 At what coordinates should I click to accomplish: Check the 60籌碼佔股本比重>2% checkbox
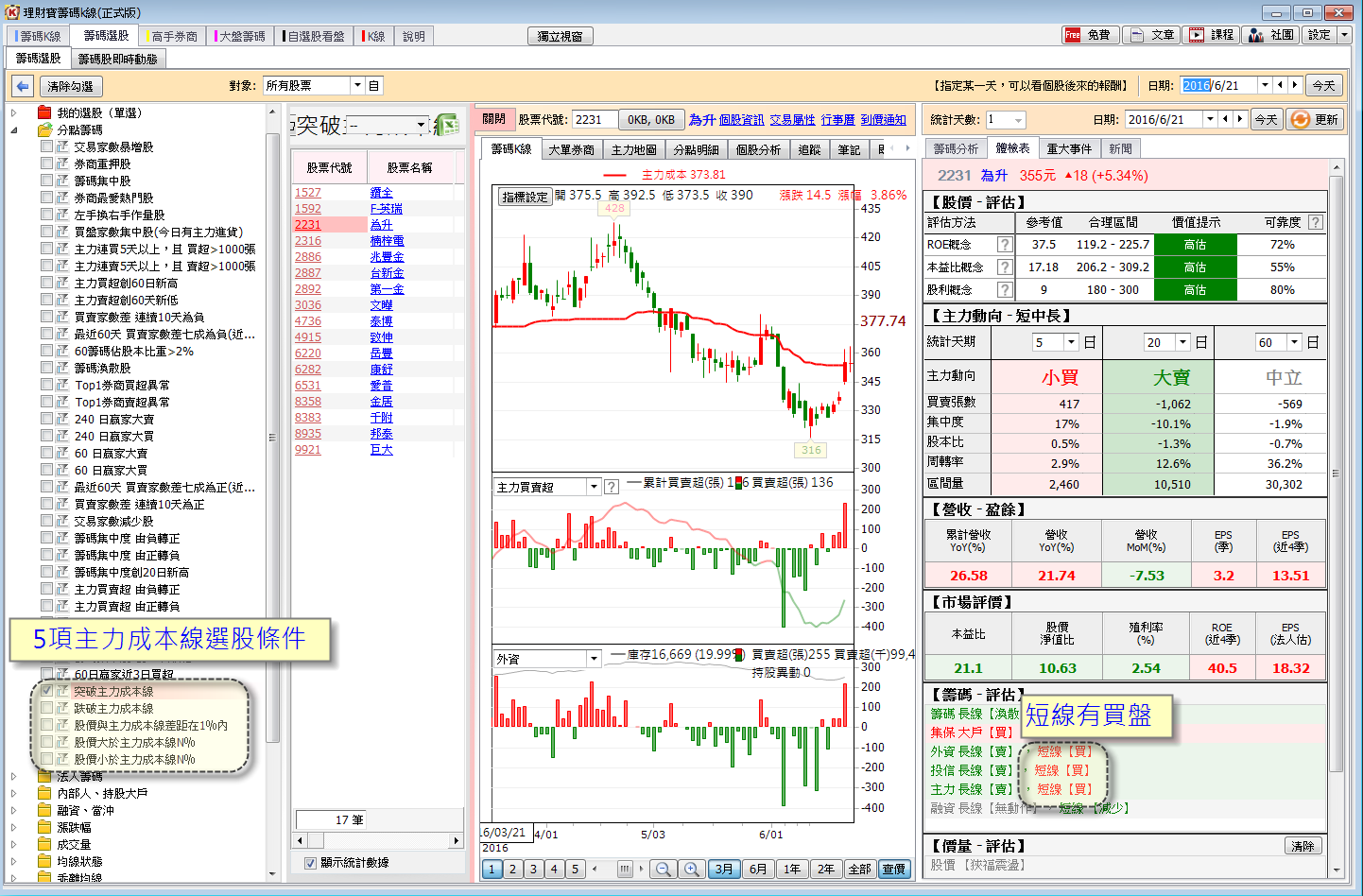tap(46, 351)
